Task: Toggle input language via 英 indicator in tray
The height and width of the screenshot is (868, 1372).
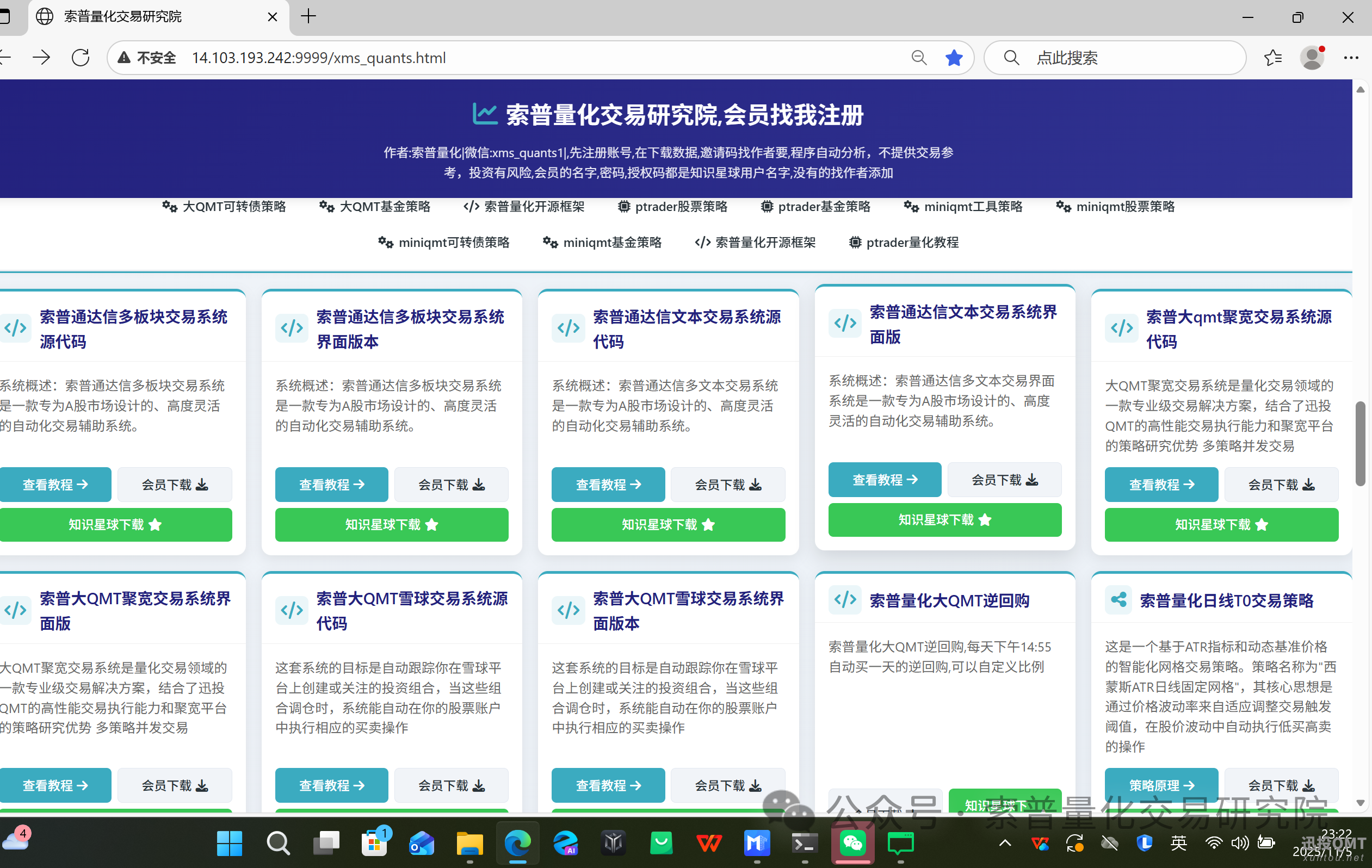Action: (1179, 844)
